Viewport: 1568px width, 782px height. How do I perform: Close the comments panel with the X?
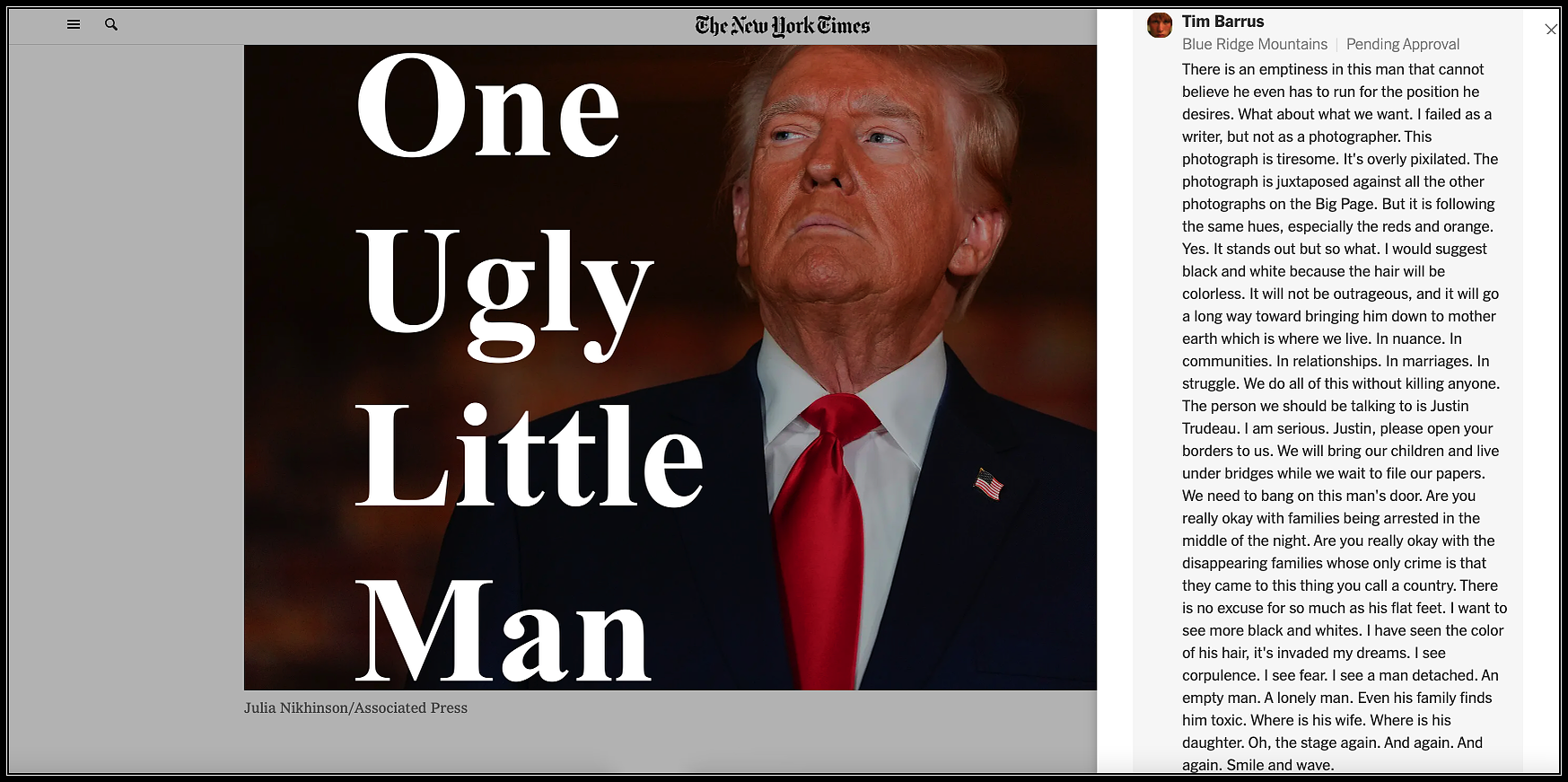click(1551, 30)
